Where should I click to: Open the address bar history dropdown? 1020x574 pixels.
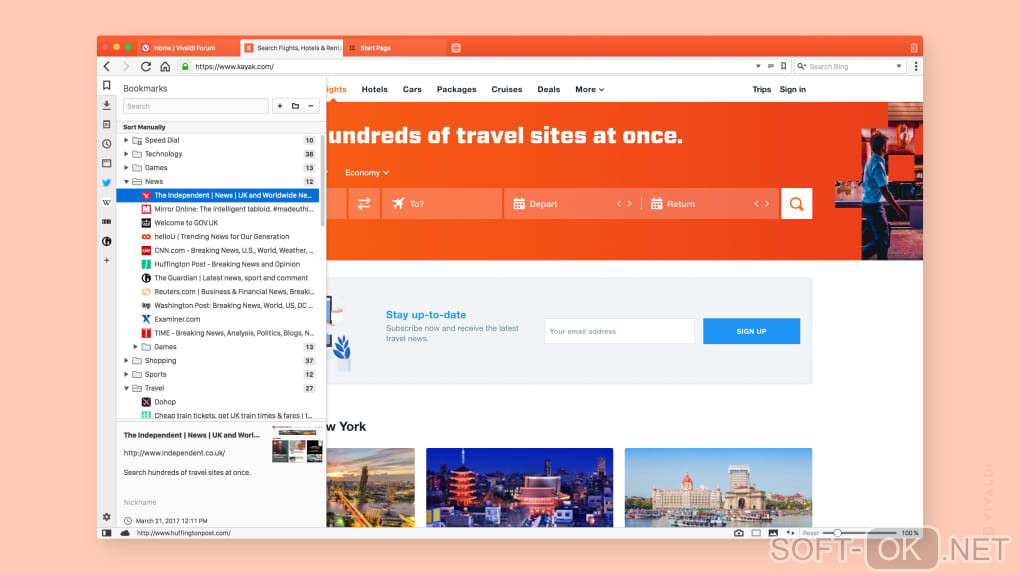[x=758, y=66]
